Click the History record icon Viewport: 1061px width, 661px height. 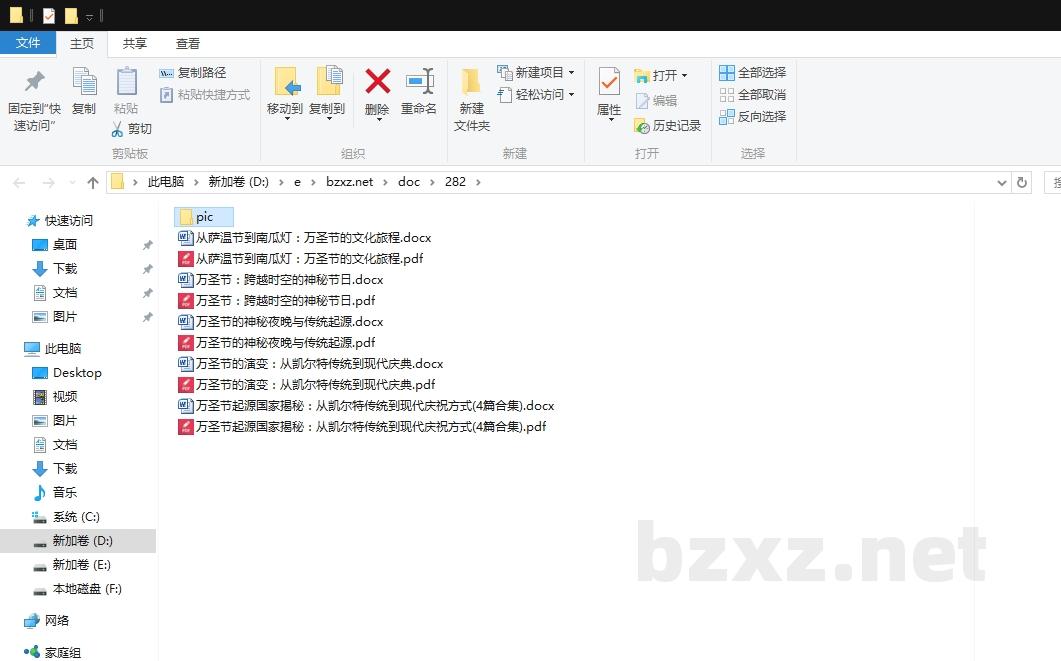(642, 126)
